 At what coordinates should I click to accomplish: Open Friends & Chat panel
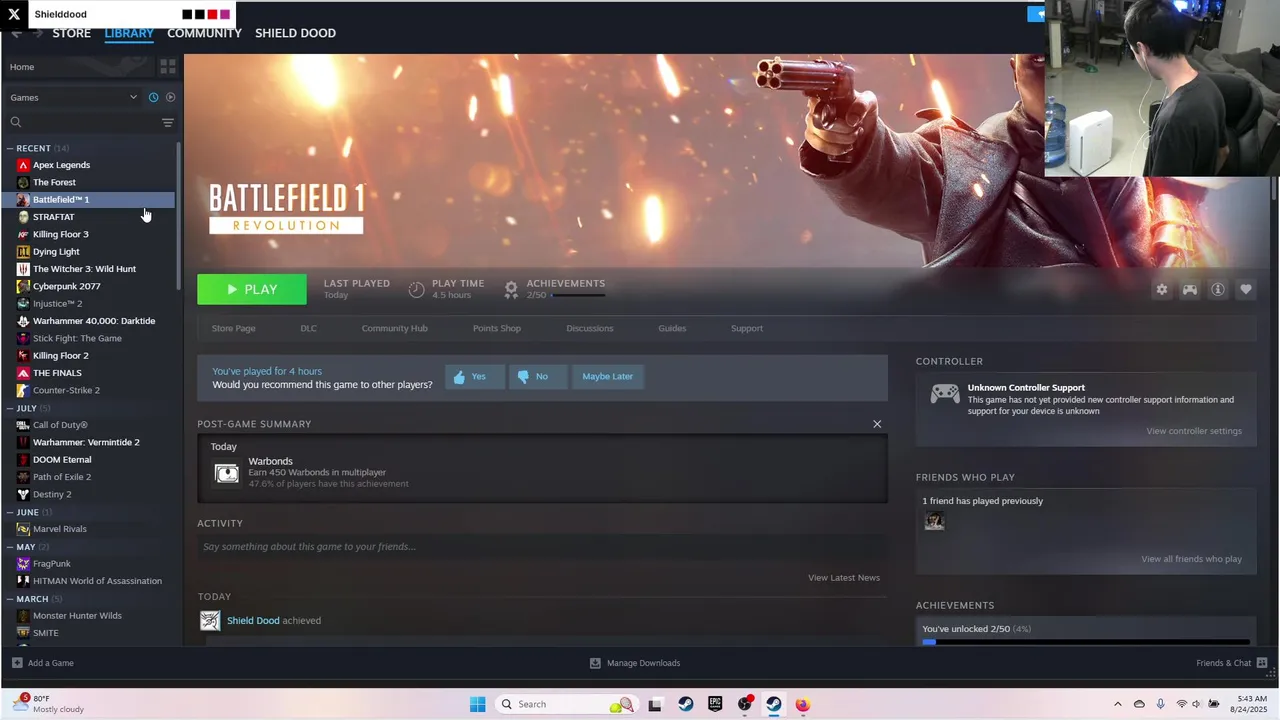(x=1232, y=663)
